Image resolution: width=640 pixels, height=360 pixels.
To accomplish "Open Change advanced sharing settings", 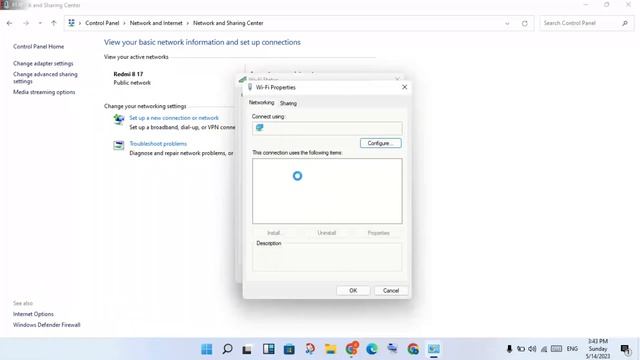I will pos(45,78).
